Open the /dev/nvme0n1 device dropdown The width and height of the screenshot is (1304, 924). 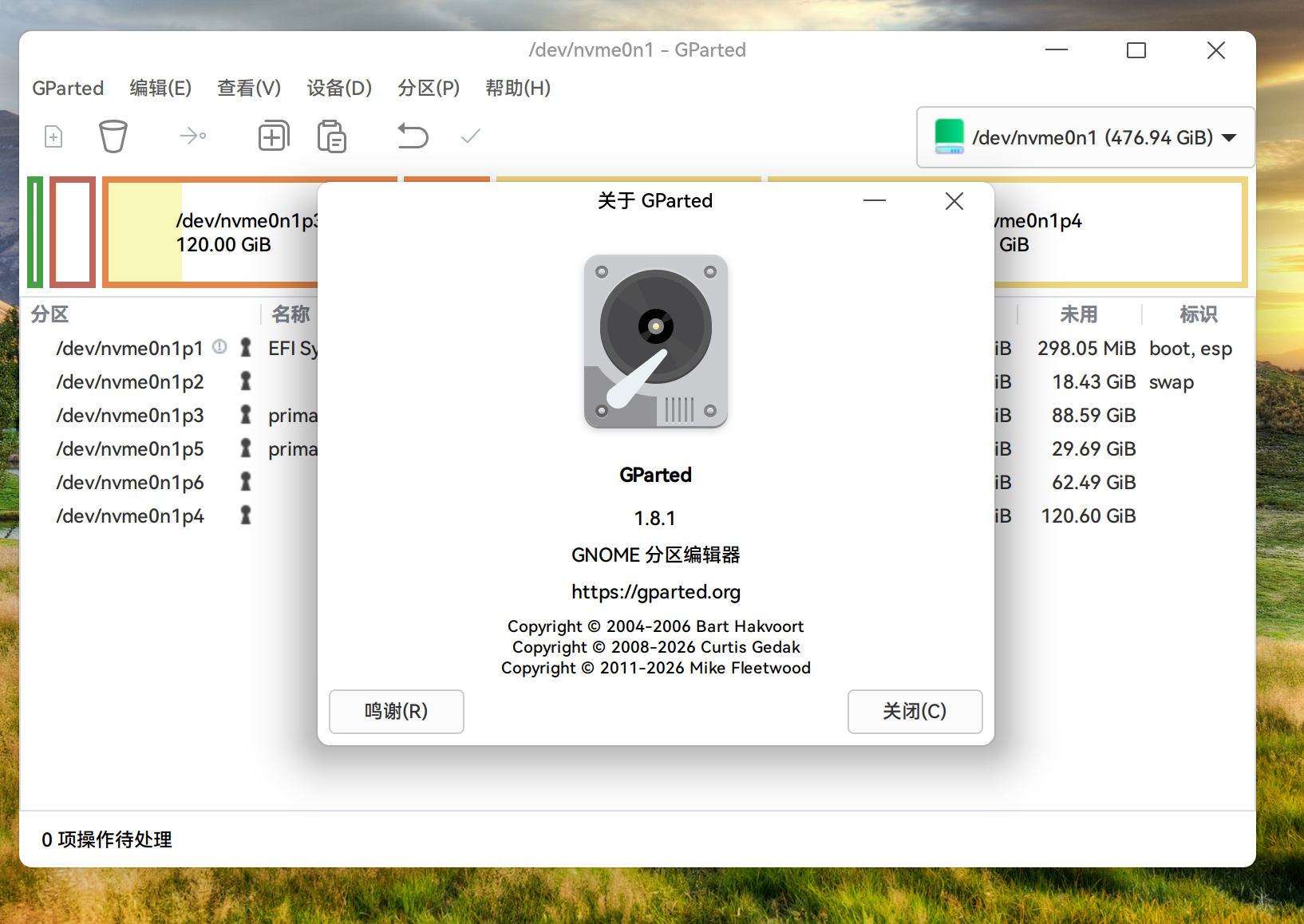coord(1228,136)
